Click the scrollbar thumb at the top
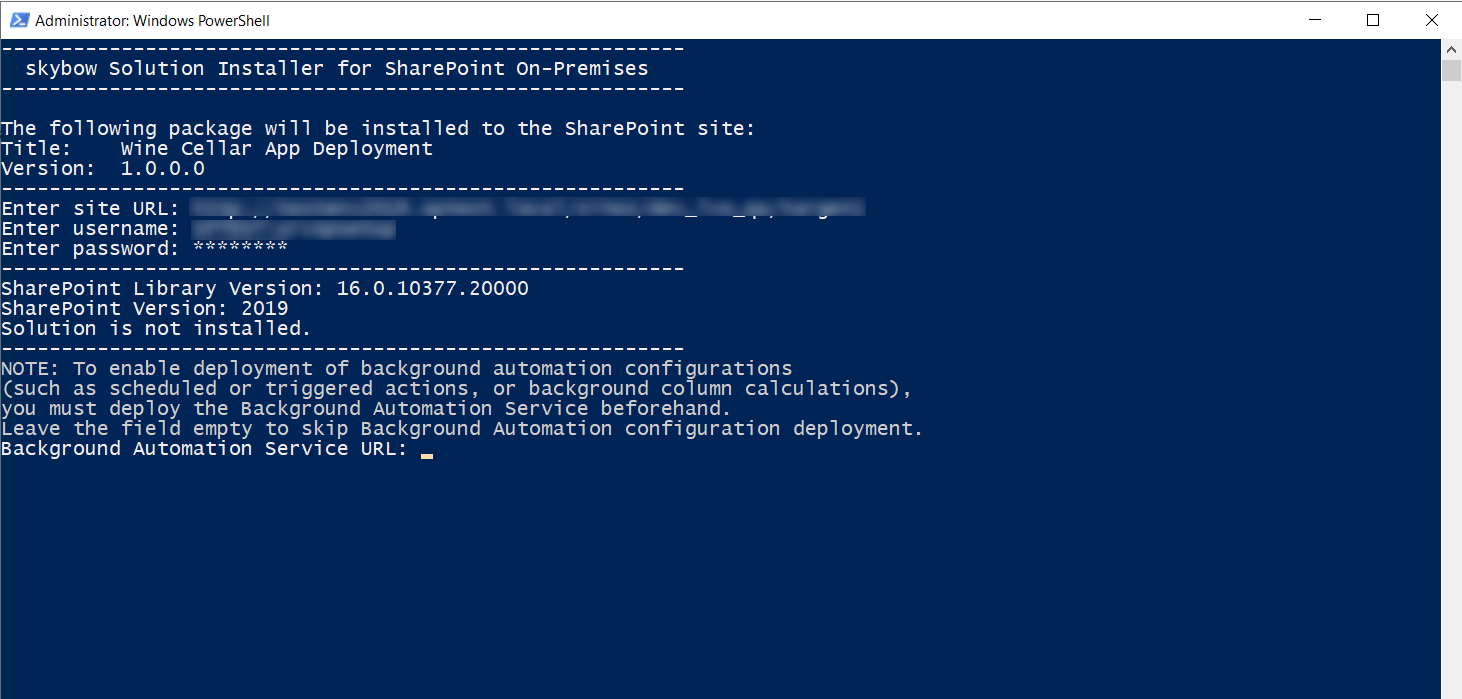The width and height of the screenshot is (1462, 699). point(1452,68)
